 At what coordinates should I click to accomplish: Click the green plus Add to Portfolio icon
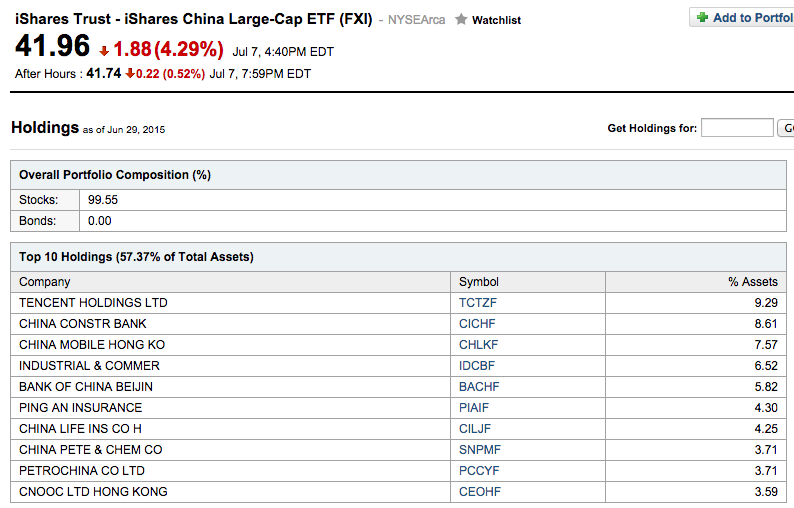point(702,17)
